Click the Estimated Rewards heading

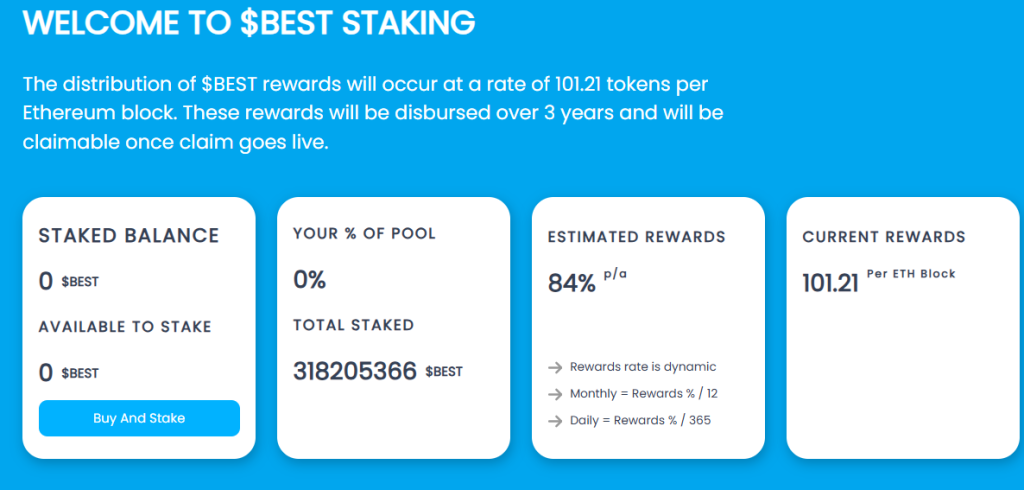(636, 237)
